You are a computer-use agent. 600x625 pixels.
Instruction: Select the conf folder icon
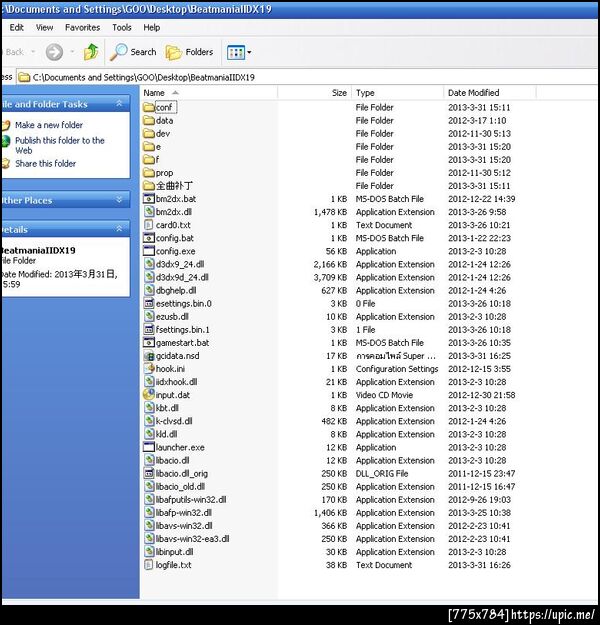149,107
